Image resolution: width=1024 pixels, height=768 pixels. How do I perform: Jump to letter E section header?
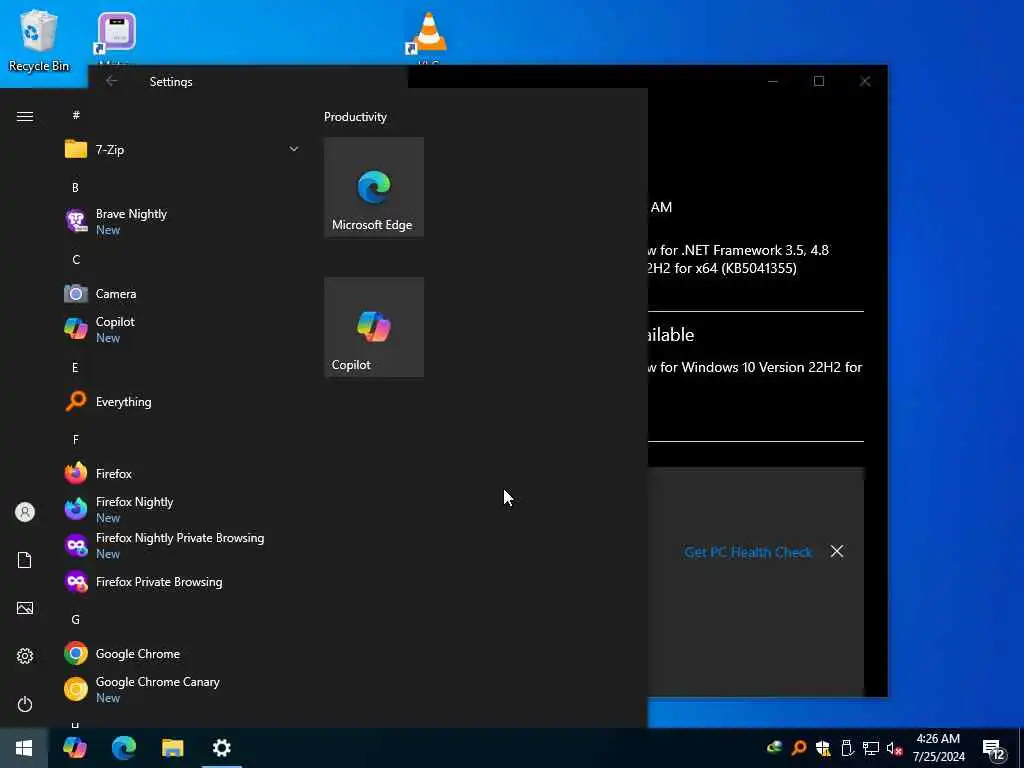coord(76,368)
